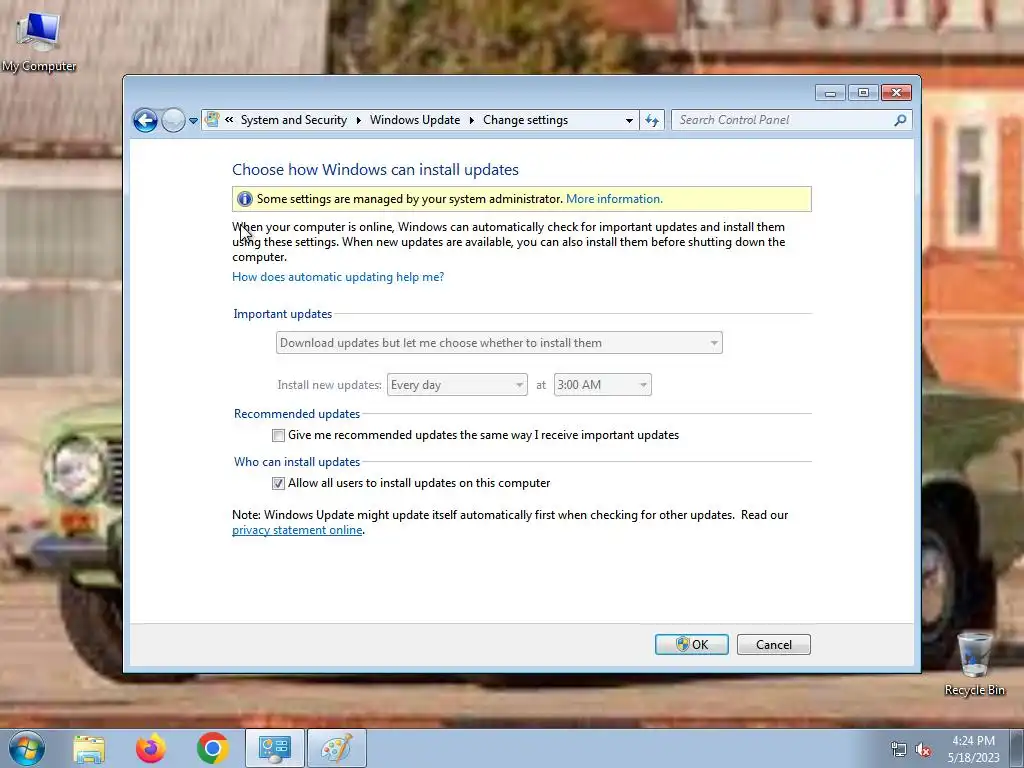Click the Recommended updates section label
The image size is (1024, 768).
pos(297,414)
